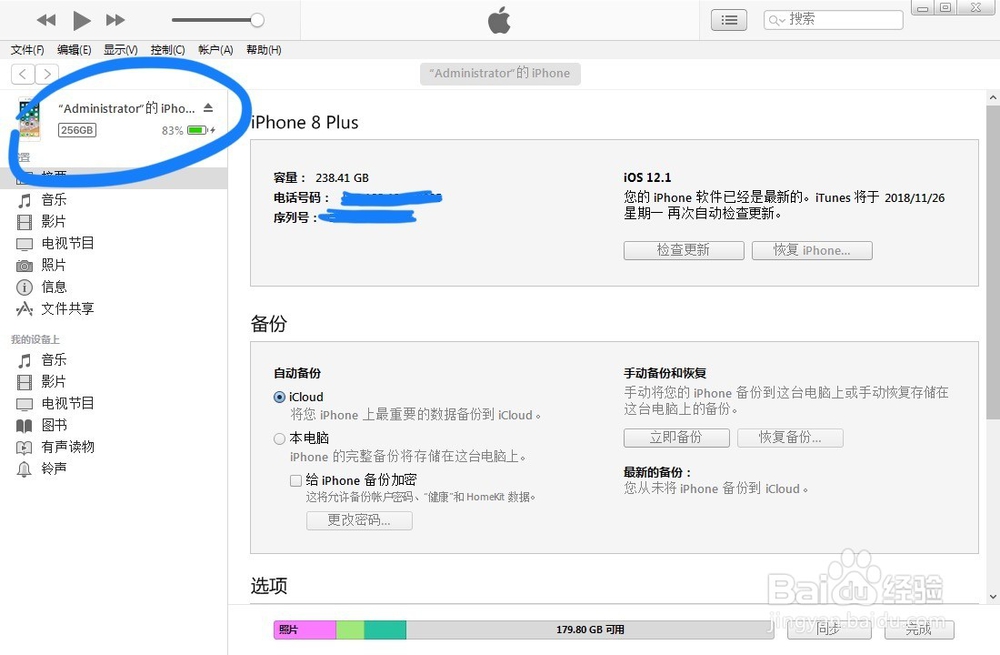This screenshot has height=655, width=1000.
Task: Click the 完成 done button
Action: click(x=919, y=629)
